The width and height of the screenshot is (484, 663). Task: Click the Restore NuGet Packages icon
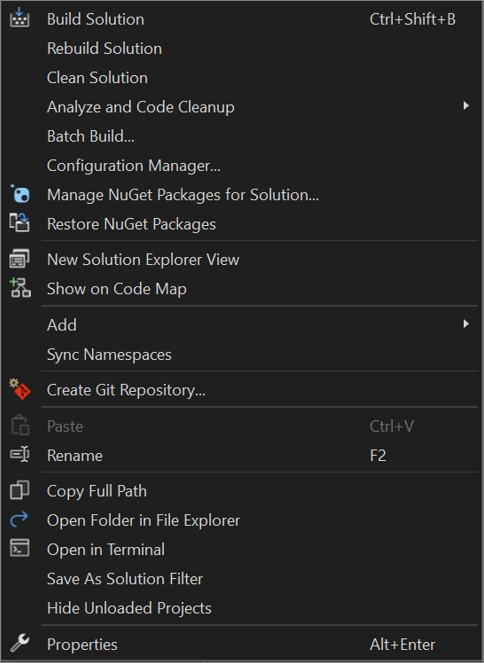19,223
